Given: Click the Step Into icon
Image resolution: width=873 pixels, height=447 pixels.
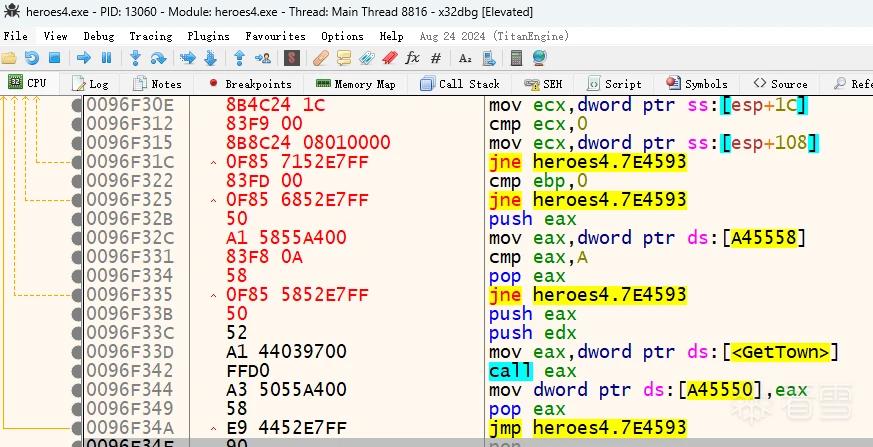Looking at the screenshot, I should (135, 58).
